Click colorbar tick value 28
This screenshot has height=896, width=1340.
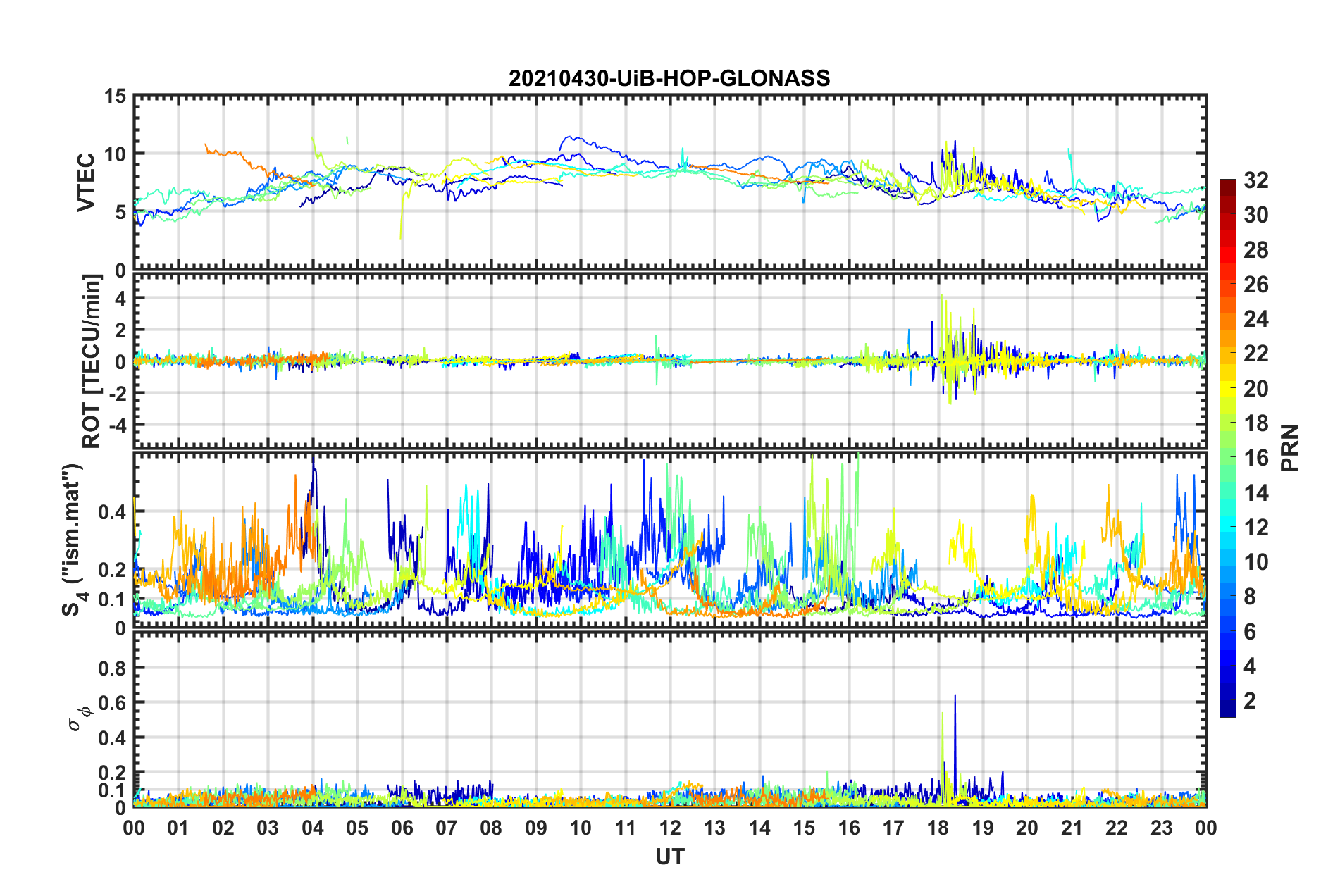(x=1256, y=250)
